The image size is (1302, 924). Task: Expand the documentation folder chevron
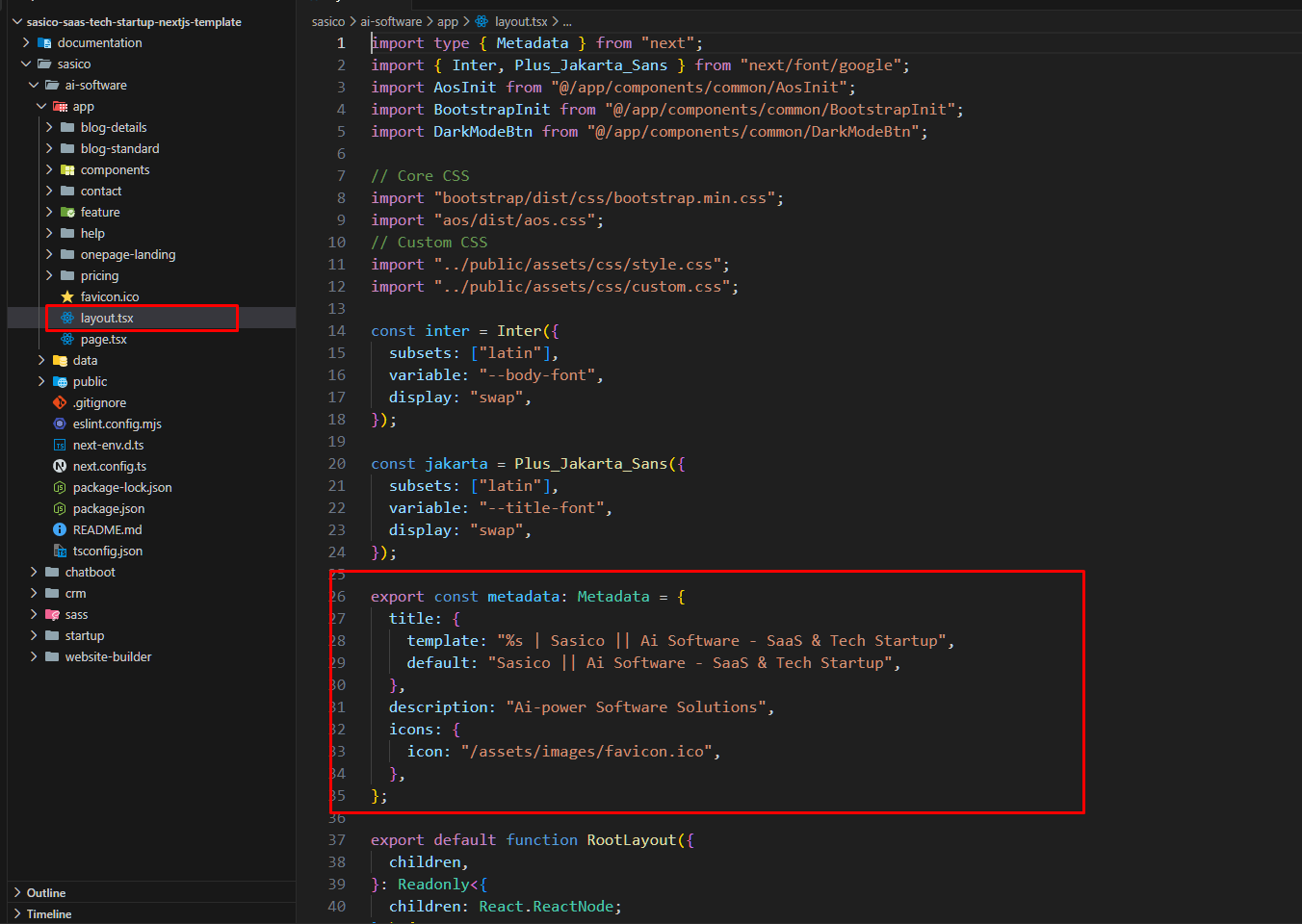[26, 42]
